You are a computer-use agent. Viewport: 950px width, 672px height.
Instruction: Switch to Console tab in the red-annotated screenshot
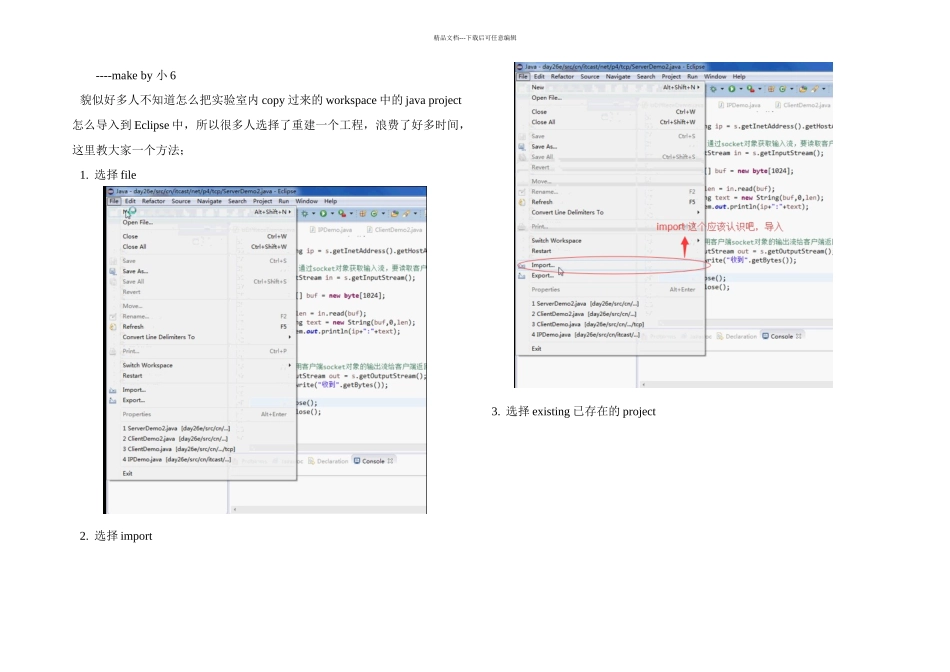pyautogui.click(x=782, y=336)
